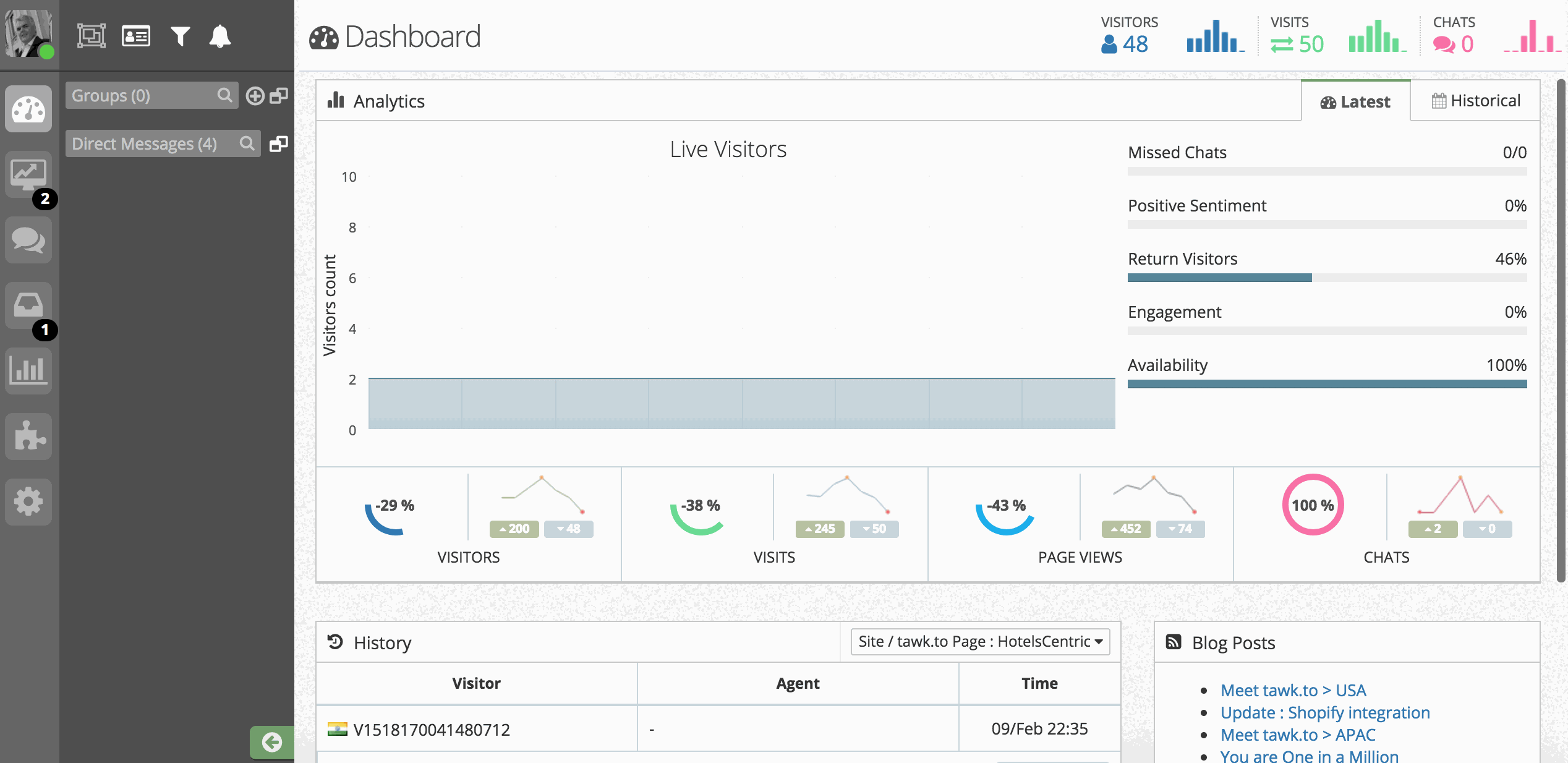Viewport: 1568px width, 763px height.
Task: Open the Meet tawk.to > USA blog link
Action: pos(1293,690)
